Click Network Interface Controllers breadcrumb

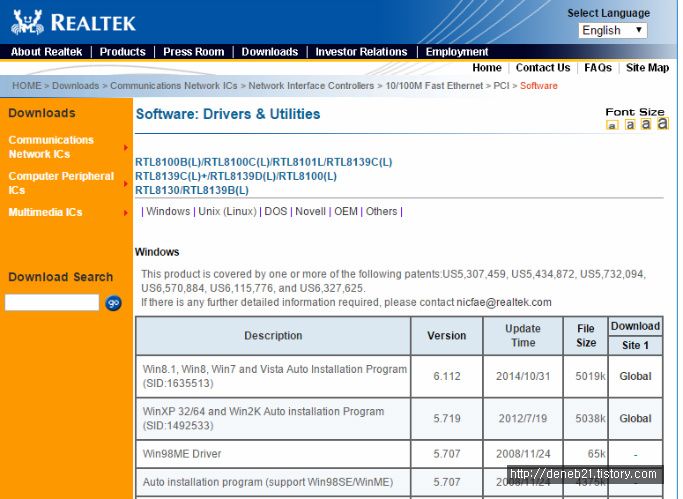click(311, 86)
